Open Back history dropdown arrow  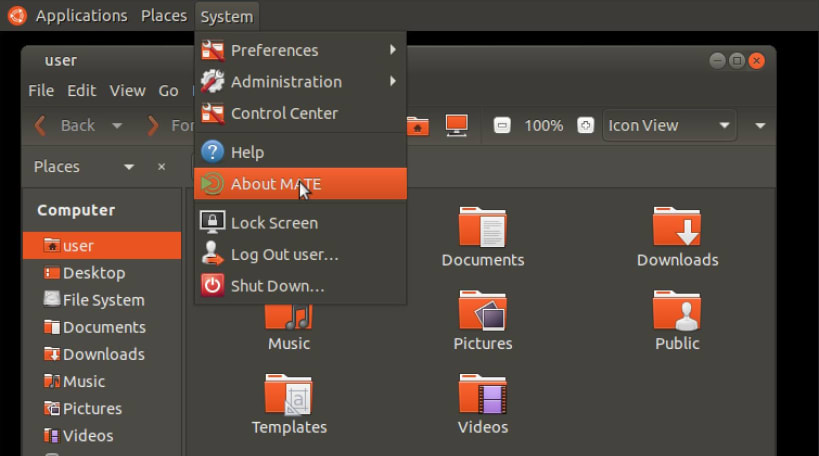click(117, 125)
